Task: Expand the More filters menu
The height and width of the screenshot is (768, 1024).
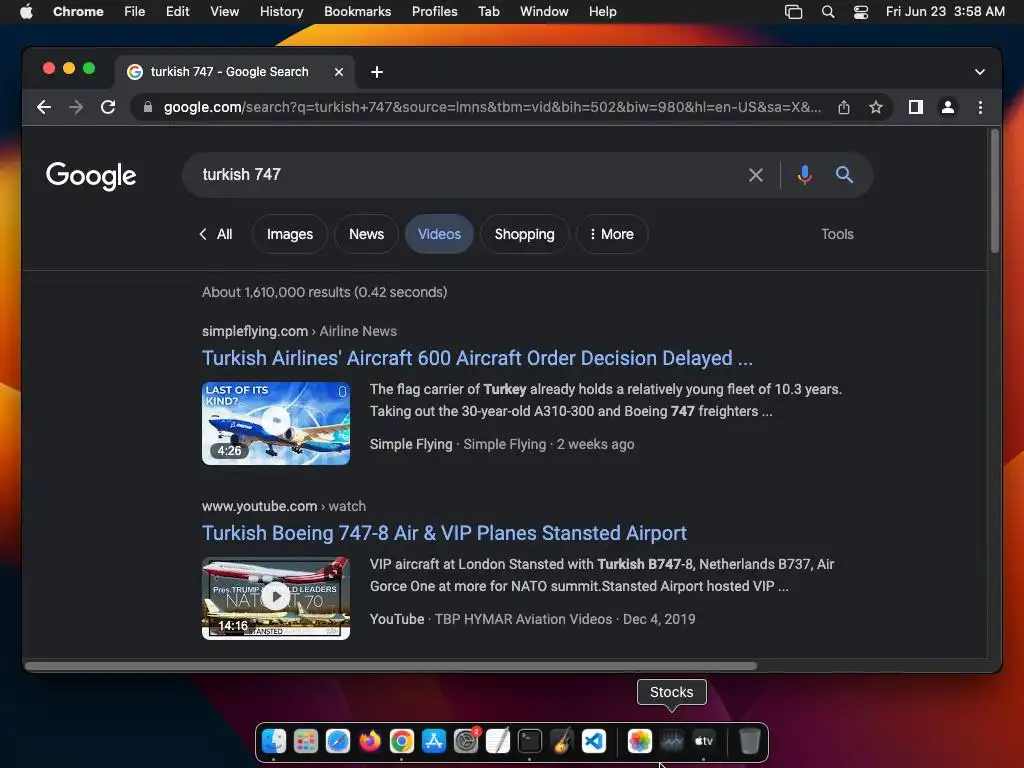Action: [x=612, y=234]
